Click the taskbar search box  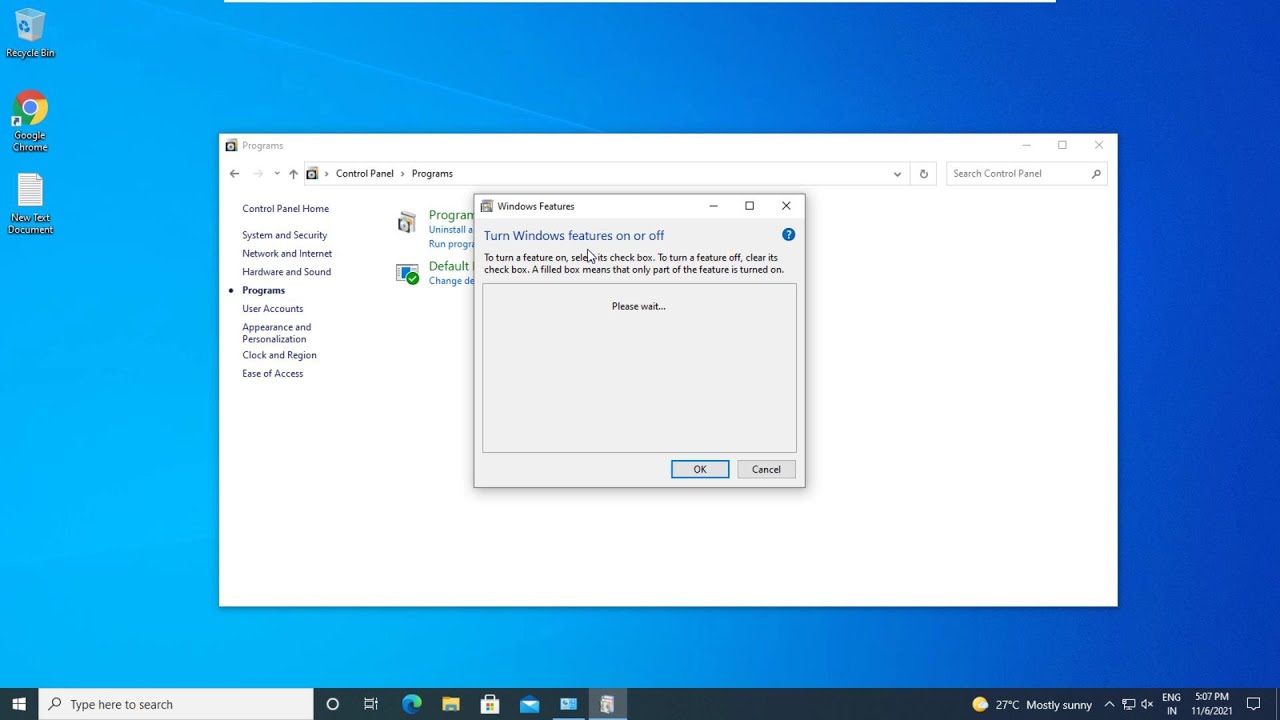(x=175, y=704)
